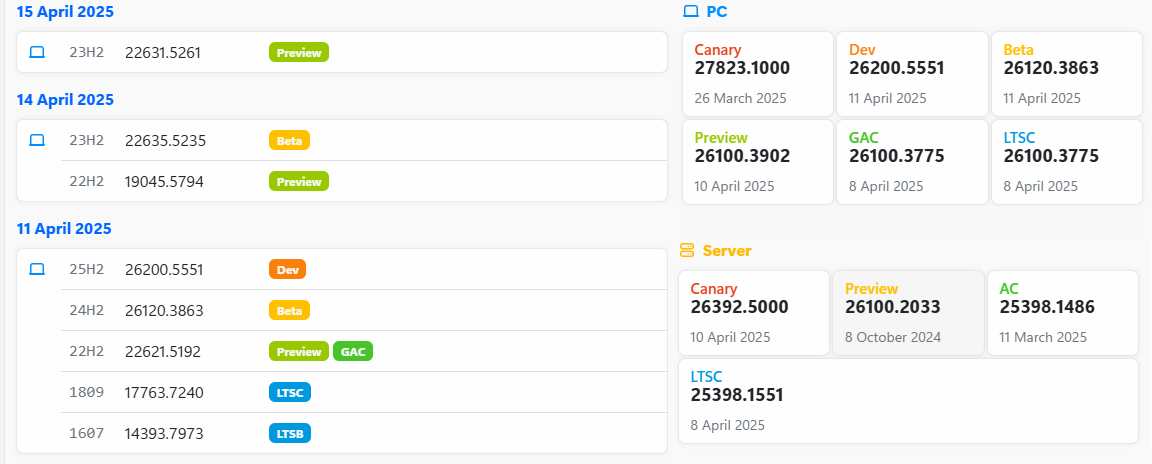This screenshot has width=1152, height=464.
Task: Click 22H2 label beside build 19045.5794
Action: pyautogui.click(x=87, y=181)
